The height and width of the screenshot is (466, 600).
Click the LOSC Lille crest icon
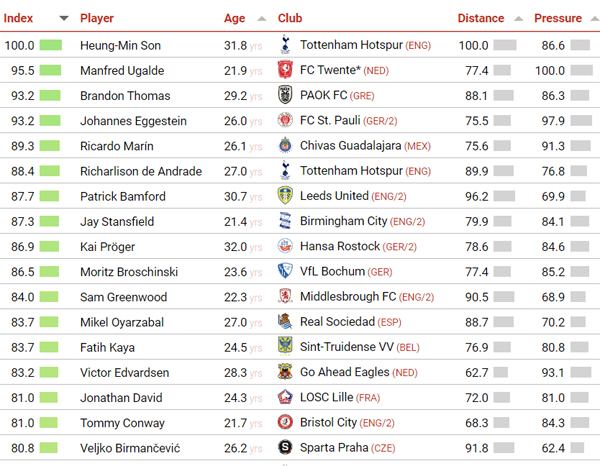pyautogui.click(x=285, y=398)
